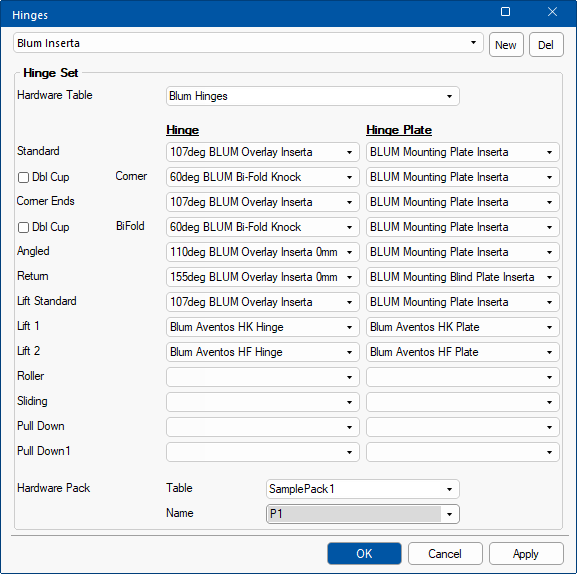
Task: Open Standard hinge dropdown
Action: (x=262, y=152)
